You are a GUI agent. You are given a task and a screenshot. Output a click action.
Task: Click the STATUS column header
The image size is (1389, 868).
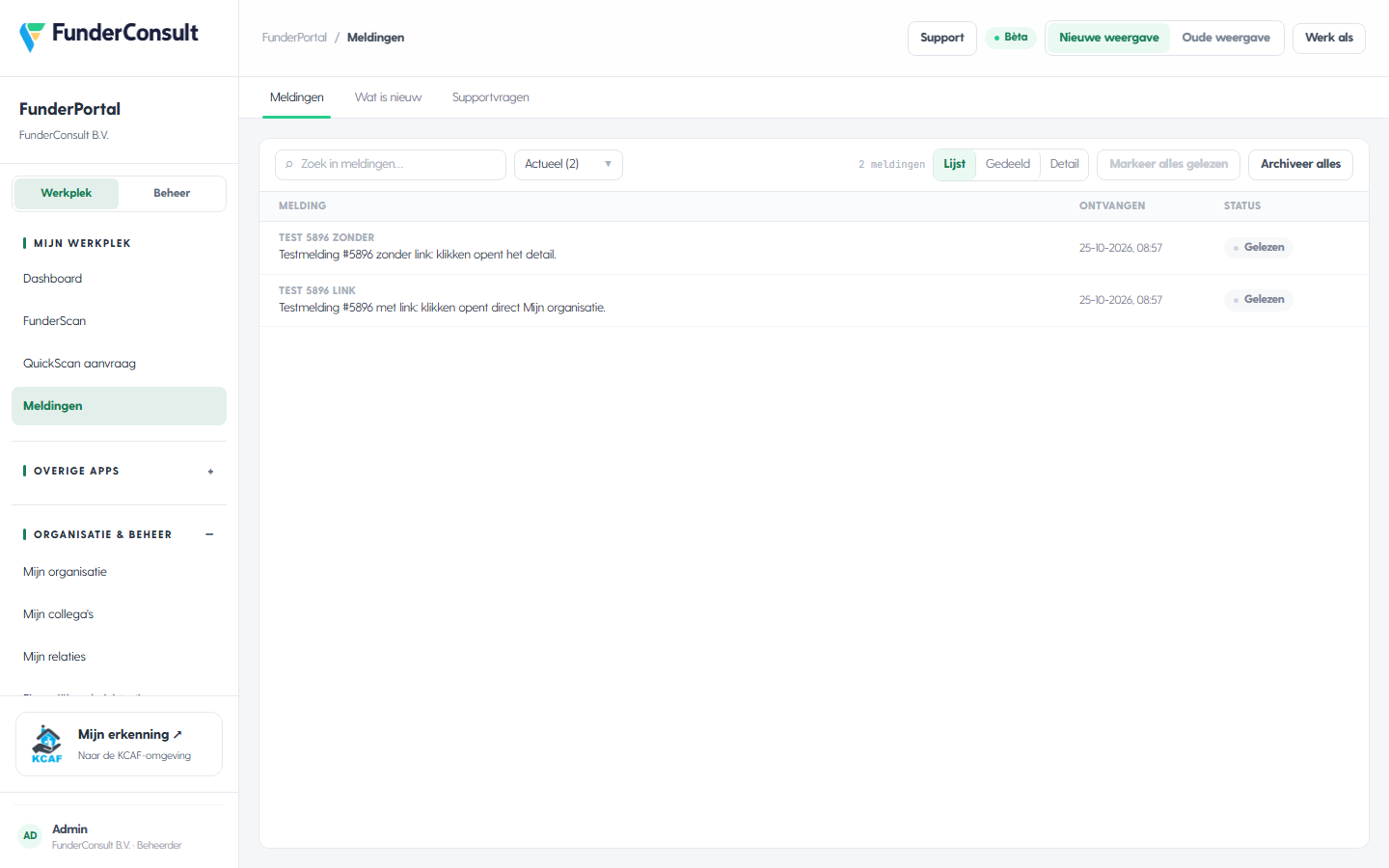click(x=1242, y=205)
